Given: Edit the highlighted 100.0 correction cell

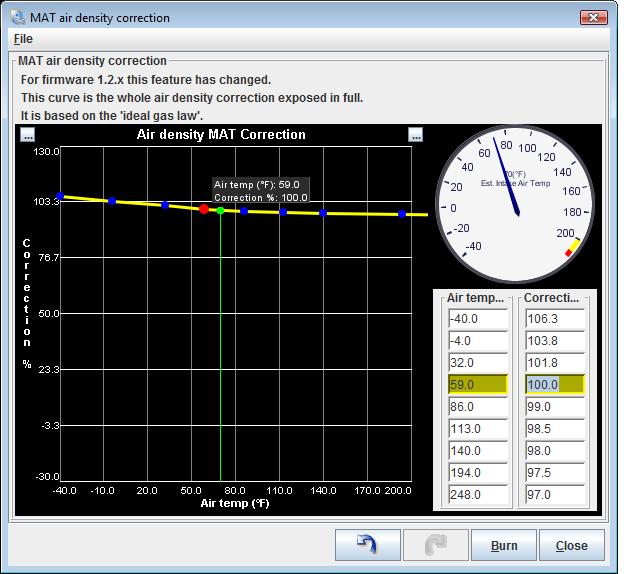Looking at the screenshot, I should (x=554, y=385).
